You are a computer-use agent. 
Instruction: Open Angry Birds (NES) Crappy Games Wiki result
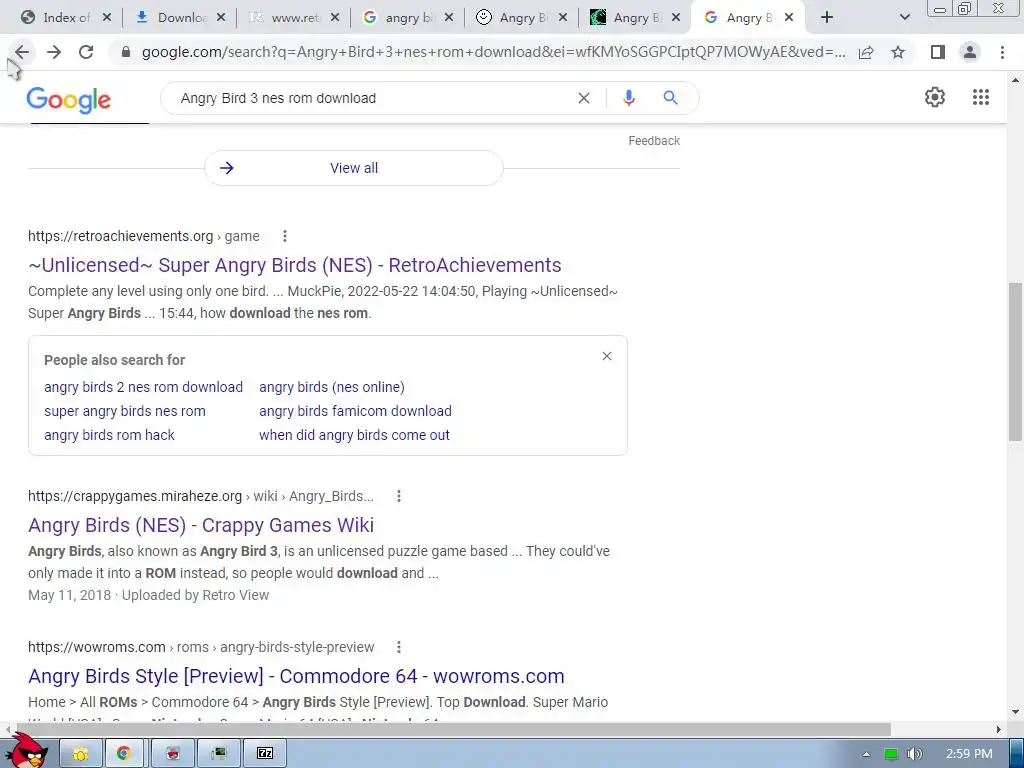[201, 525]
